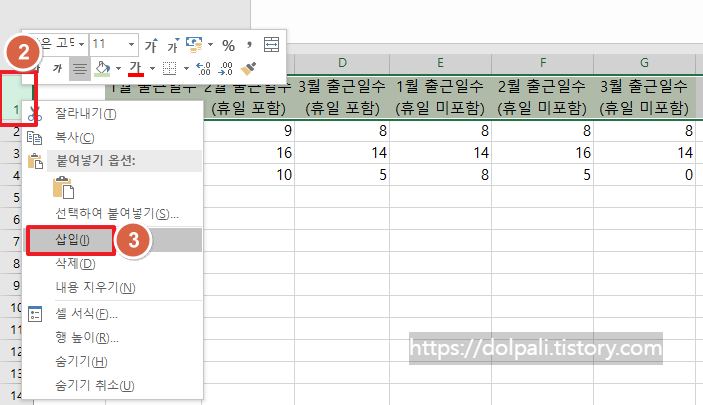Decrease decimal places icon

(226, 69)
